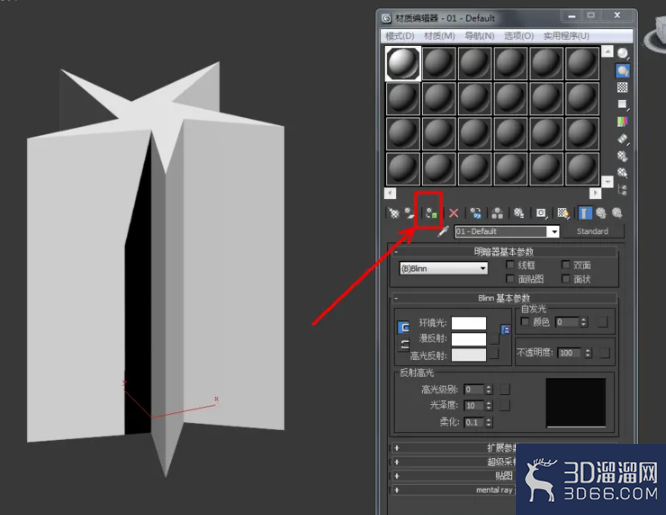
Task: Click the Get Material icon
Action: coord(394,213)
